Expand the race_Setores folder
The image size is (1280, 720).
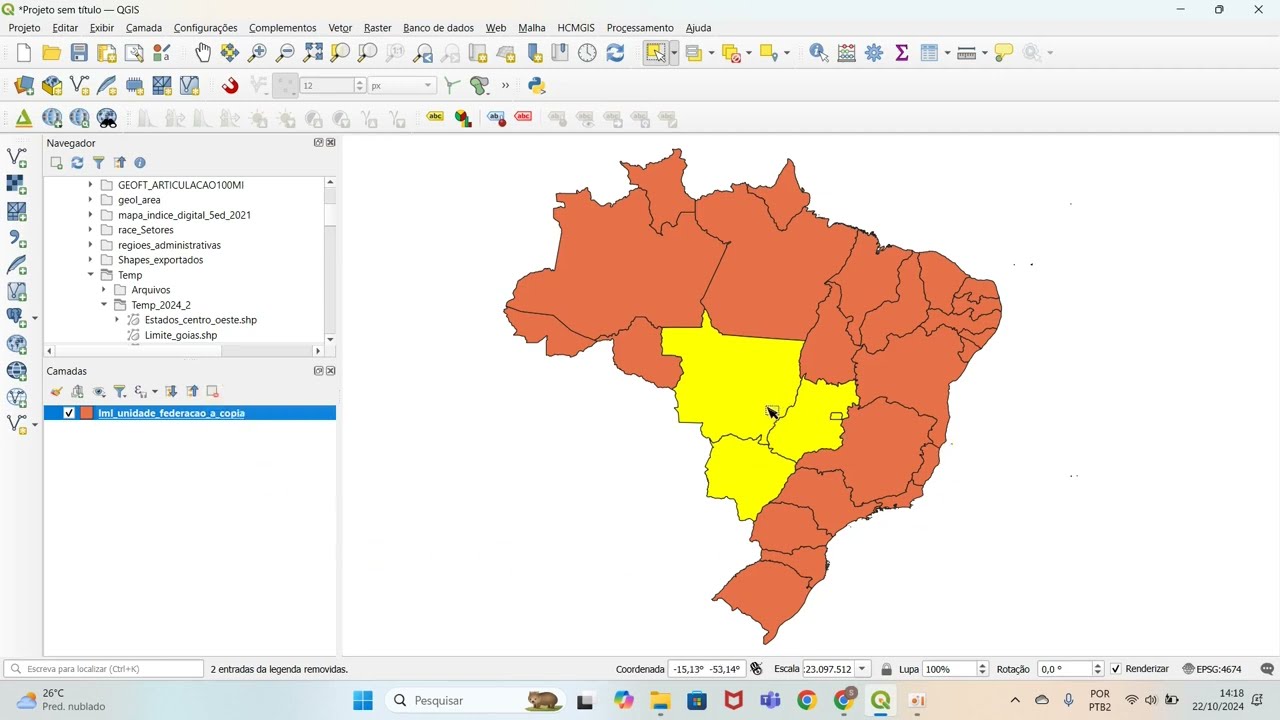pyautogui.click(x=90, y=230)
